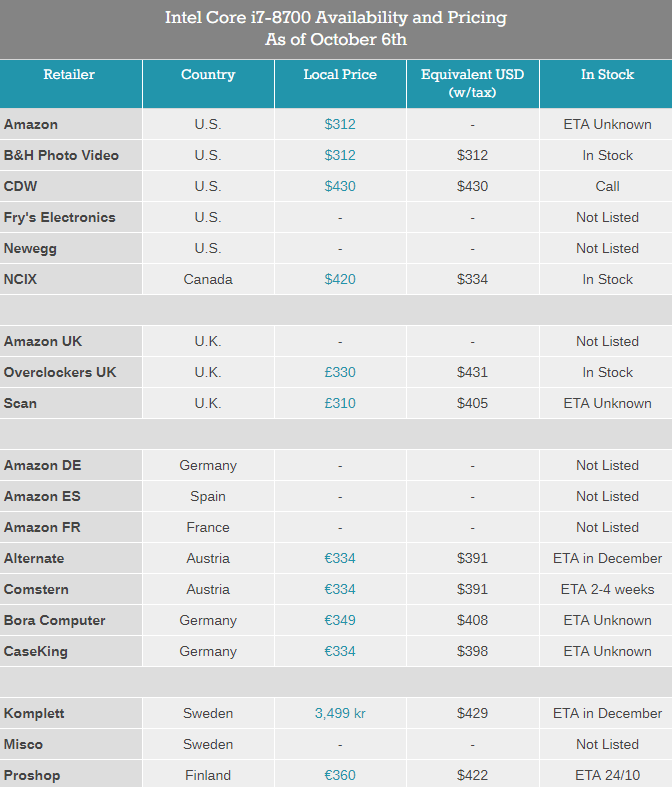Select the Retailer column header
Viewport: 672px width, 787px height.
(71, 84)
